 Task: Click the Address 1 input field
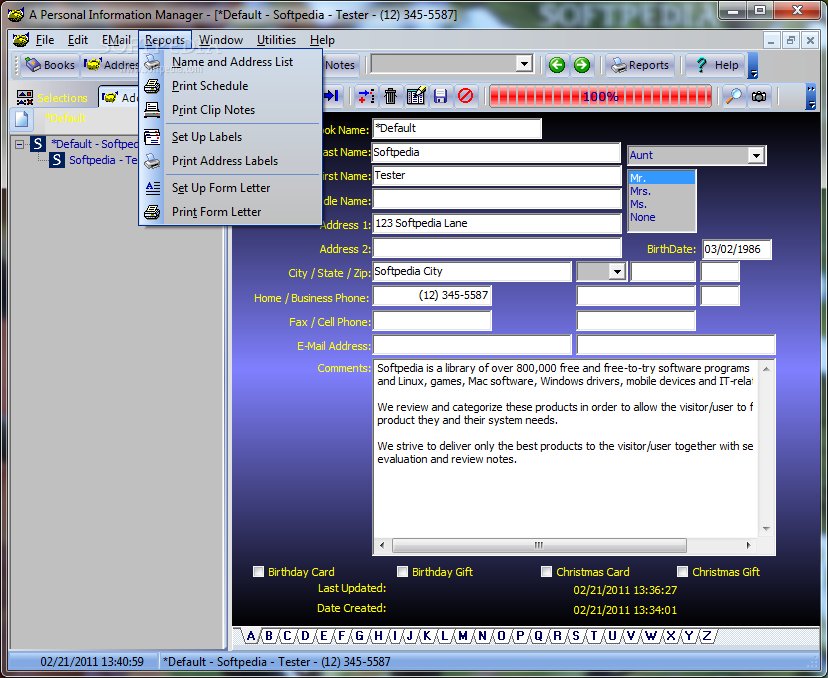[496, 224]
